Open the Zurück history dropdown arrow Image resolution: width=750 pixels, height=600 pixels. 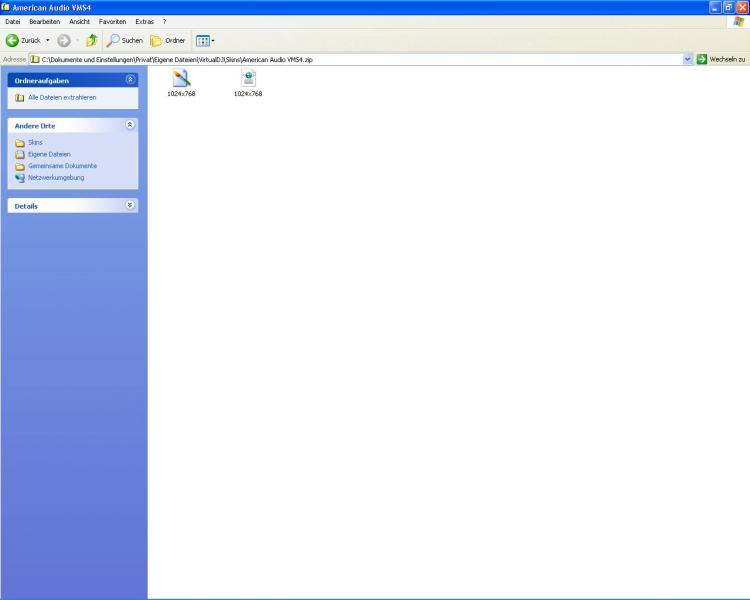pos(48,41)
